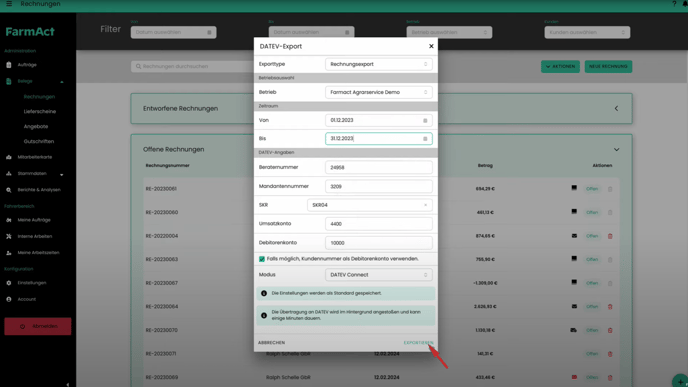Image resolution: width=688 pixels, height=387 pixels.
Task: Open the Betrieb auswählen filter dropdown
Action: [449, 32]
